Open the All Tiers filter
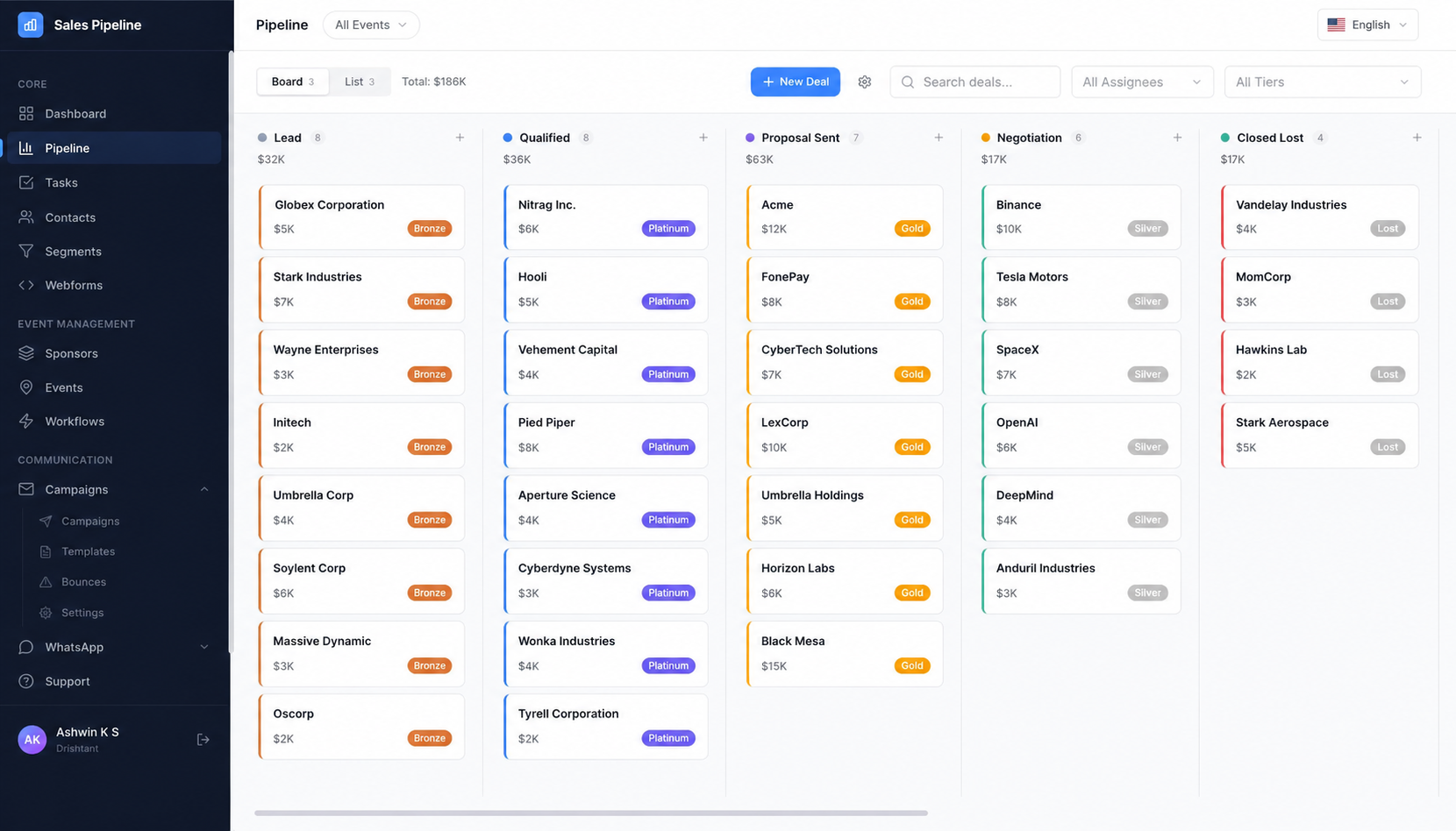The image size is (1456, 831). 1323,82
